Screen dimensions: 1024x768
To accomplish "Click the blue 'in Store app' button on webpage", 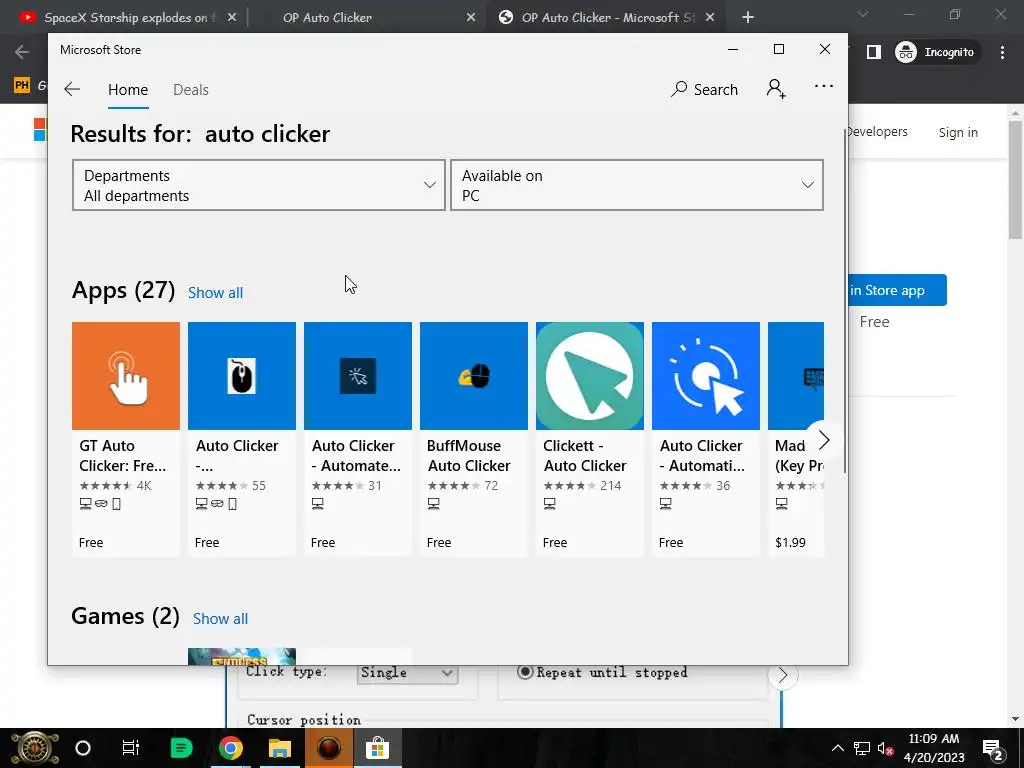I will click(897, 290).
